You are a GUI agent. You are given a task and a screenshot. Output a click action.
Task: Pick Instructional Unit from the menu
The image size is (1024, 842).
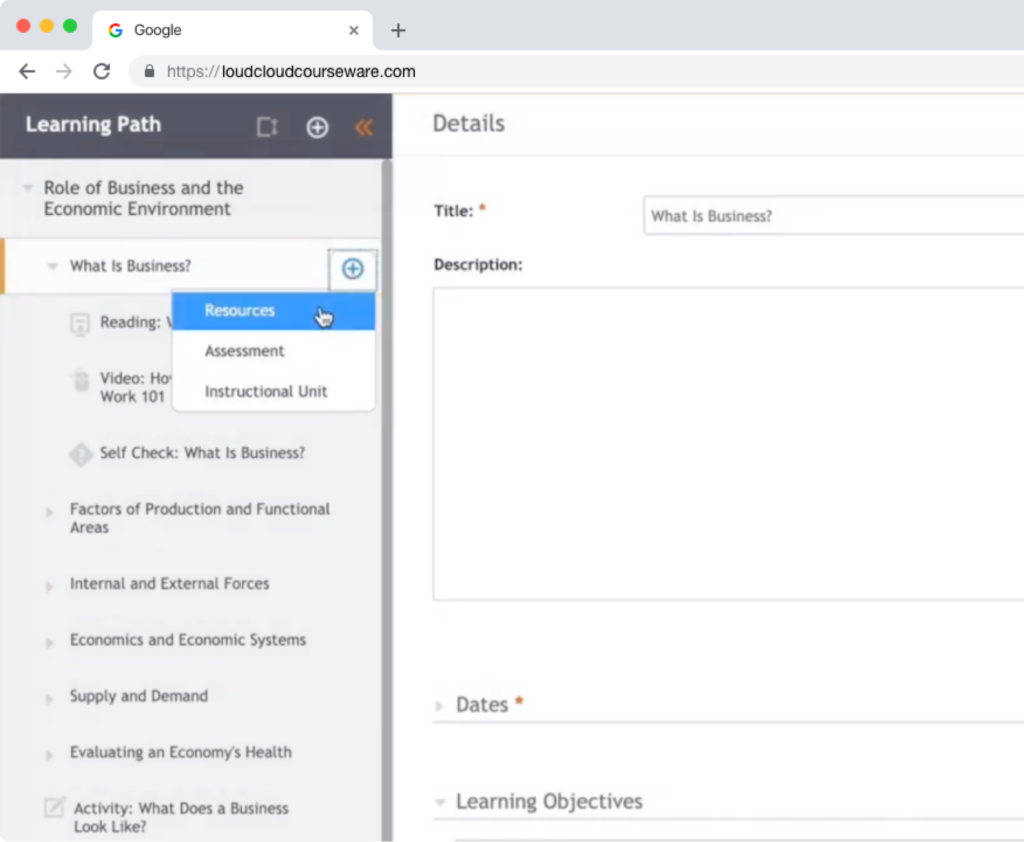[266, 391]
